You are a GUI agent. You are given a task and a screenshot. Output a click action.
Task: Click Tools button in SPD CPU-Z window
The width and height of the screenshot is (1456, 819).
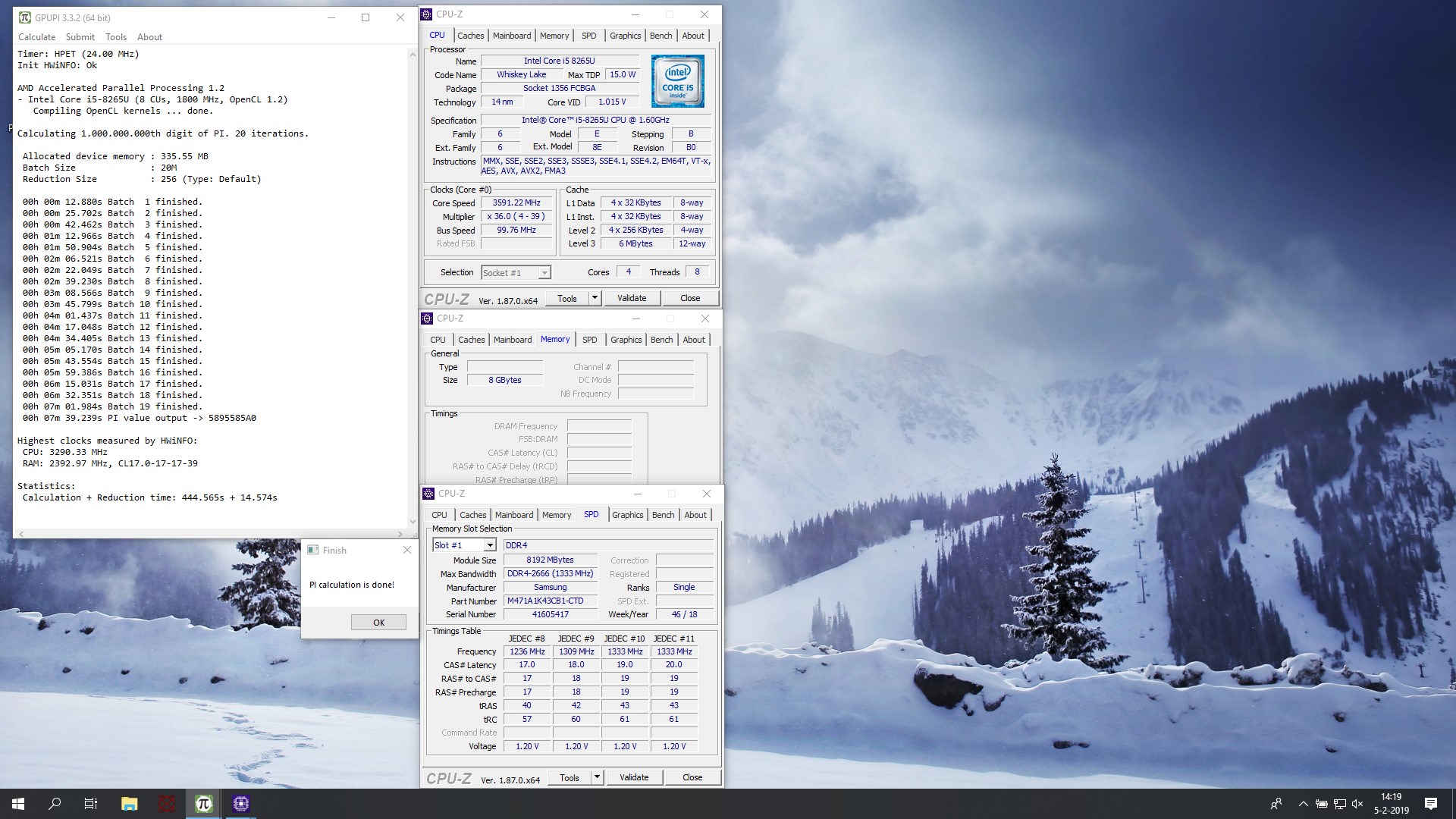pos(570,778)
